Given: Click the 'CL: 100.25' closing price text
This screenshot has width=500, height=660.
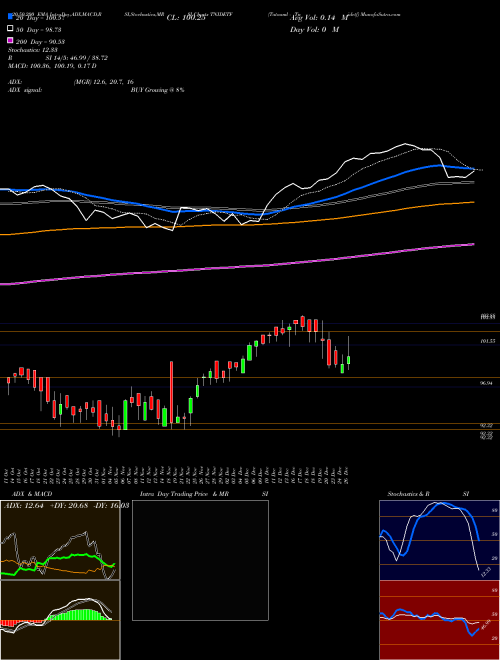Looking at the screenshot, I should click(186, 18).
